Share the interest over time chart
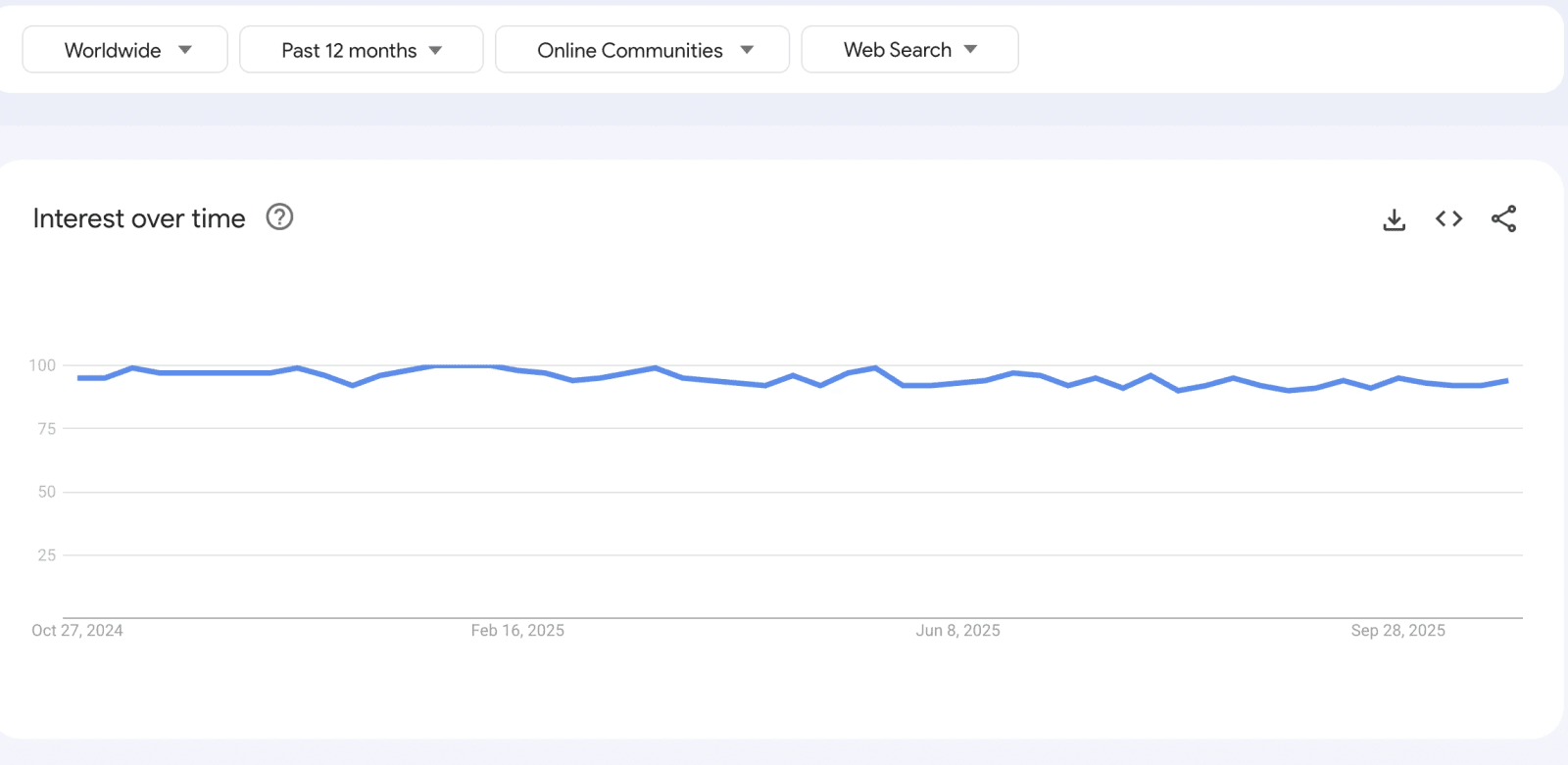The image size is (1568, 765). click(x=1503, y=218)
